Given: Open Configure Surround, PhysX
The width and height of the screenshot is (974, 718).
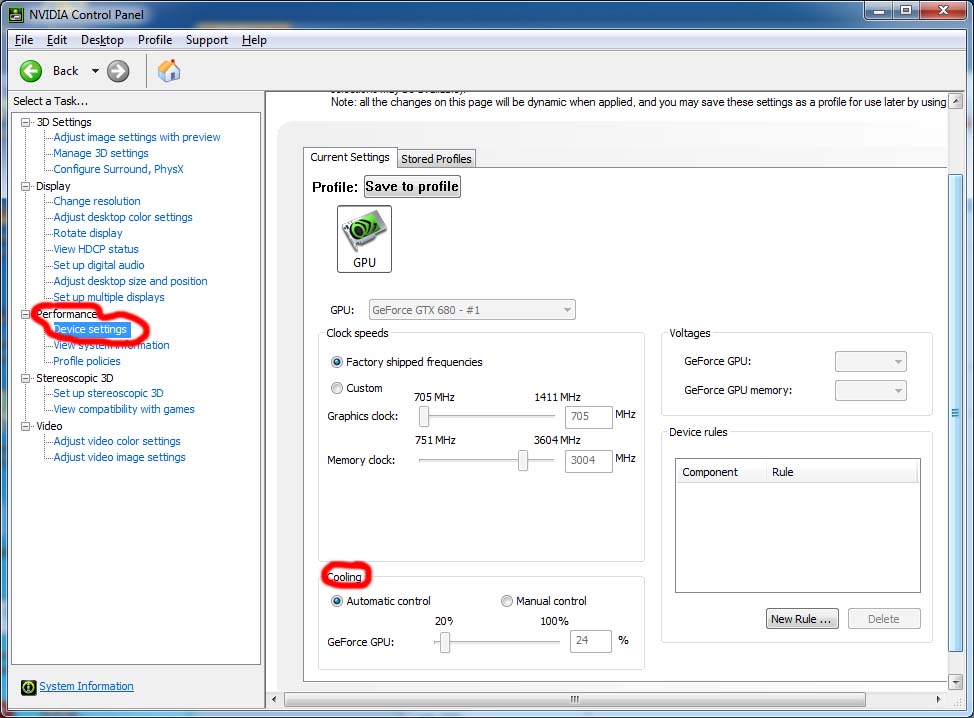Looking at the screenshot, I should (118, 169).
